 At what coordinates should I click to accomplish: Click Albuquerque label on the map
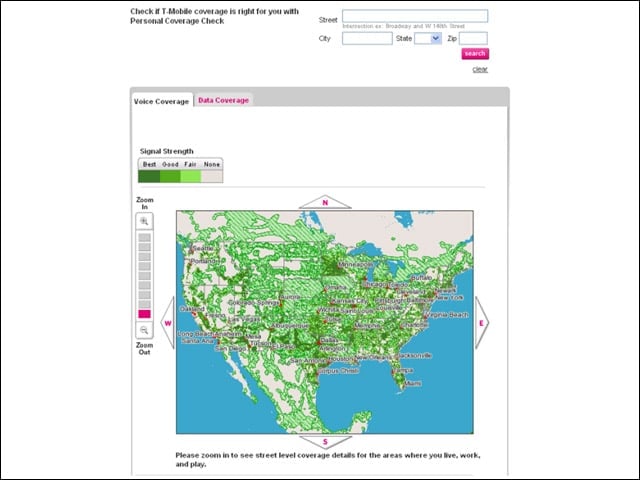[290, 326]
